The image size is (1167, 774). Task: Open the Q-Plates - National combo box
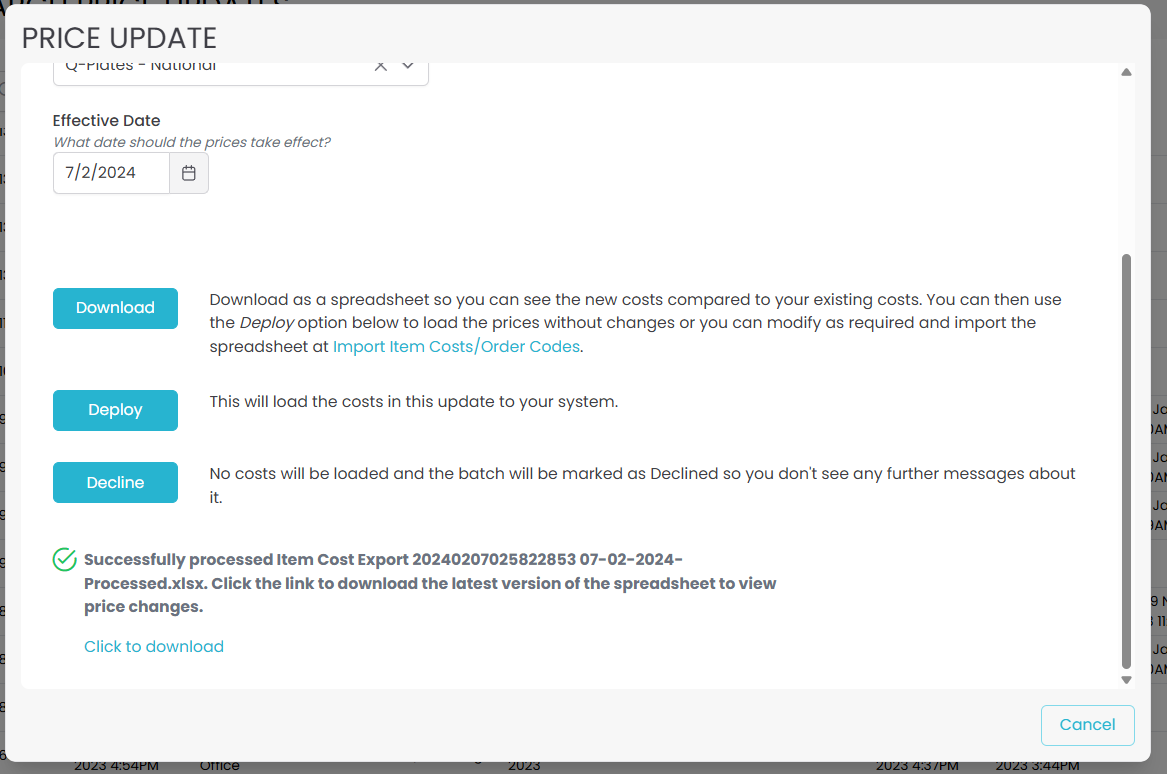(210, 68)
